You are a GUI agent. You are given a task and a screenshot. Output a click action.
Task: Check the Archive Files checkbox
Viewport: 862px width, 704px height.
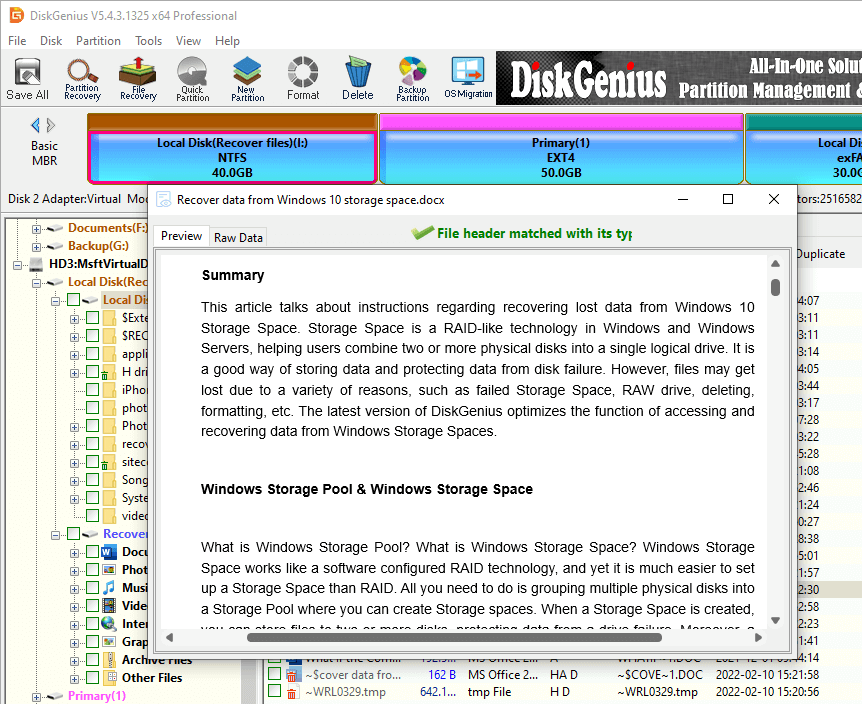[x=92, y=660]
